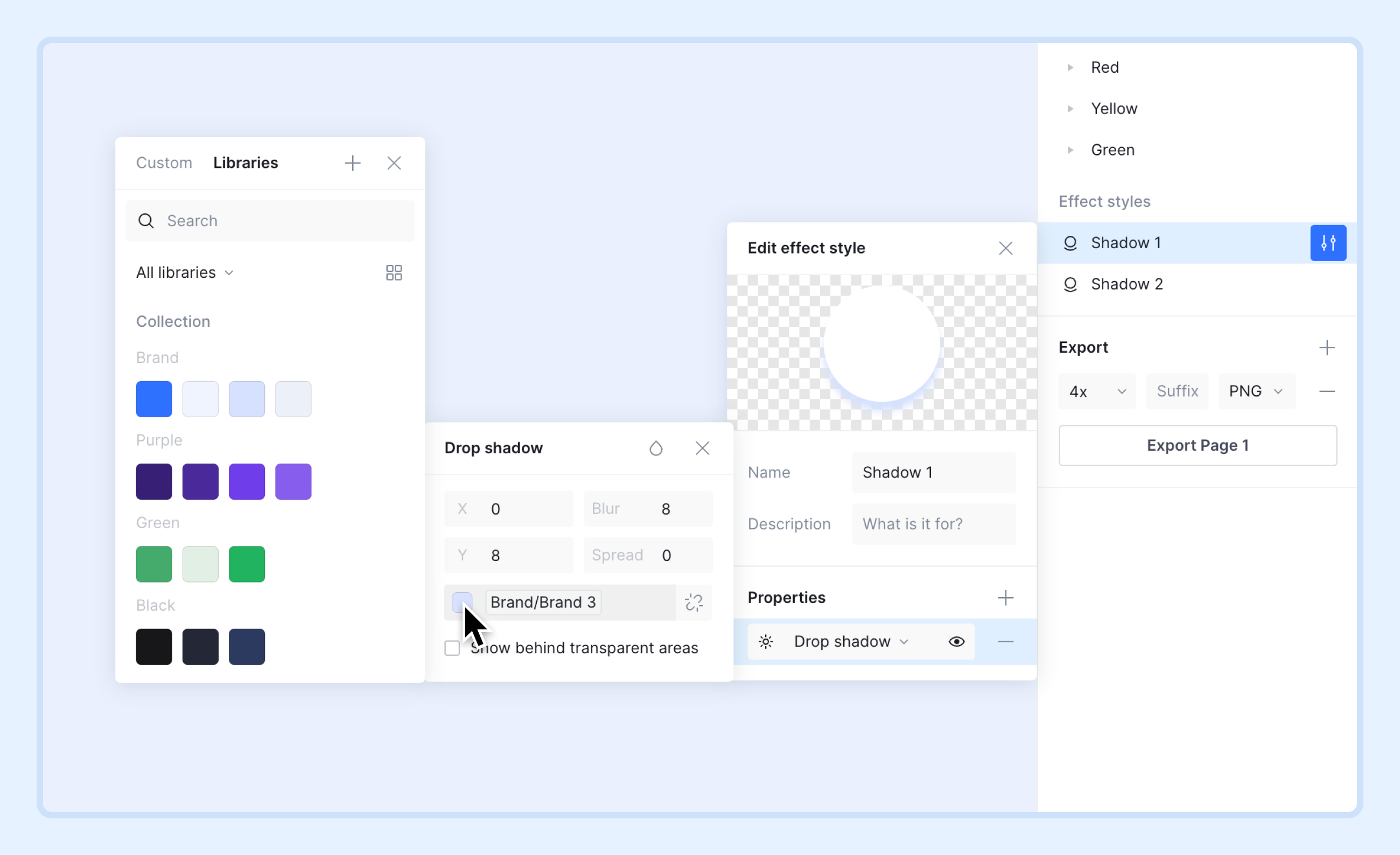Close the Libraries color panel

[394, 163]
